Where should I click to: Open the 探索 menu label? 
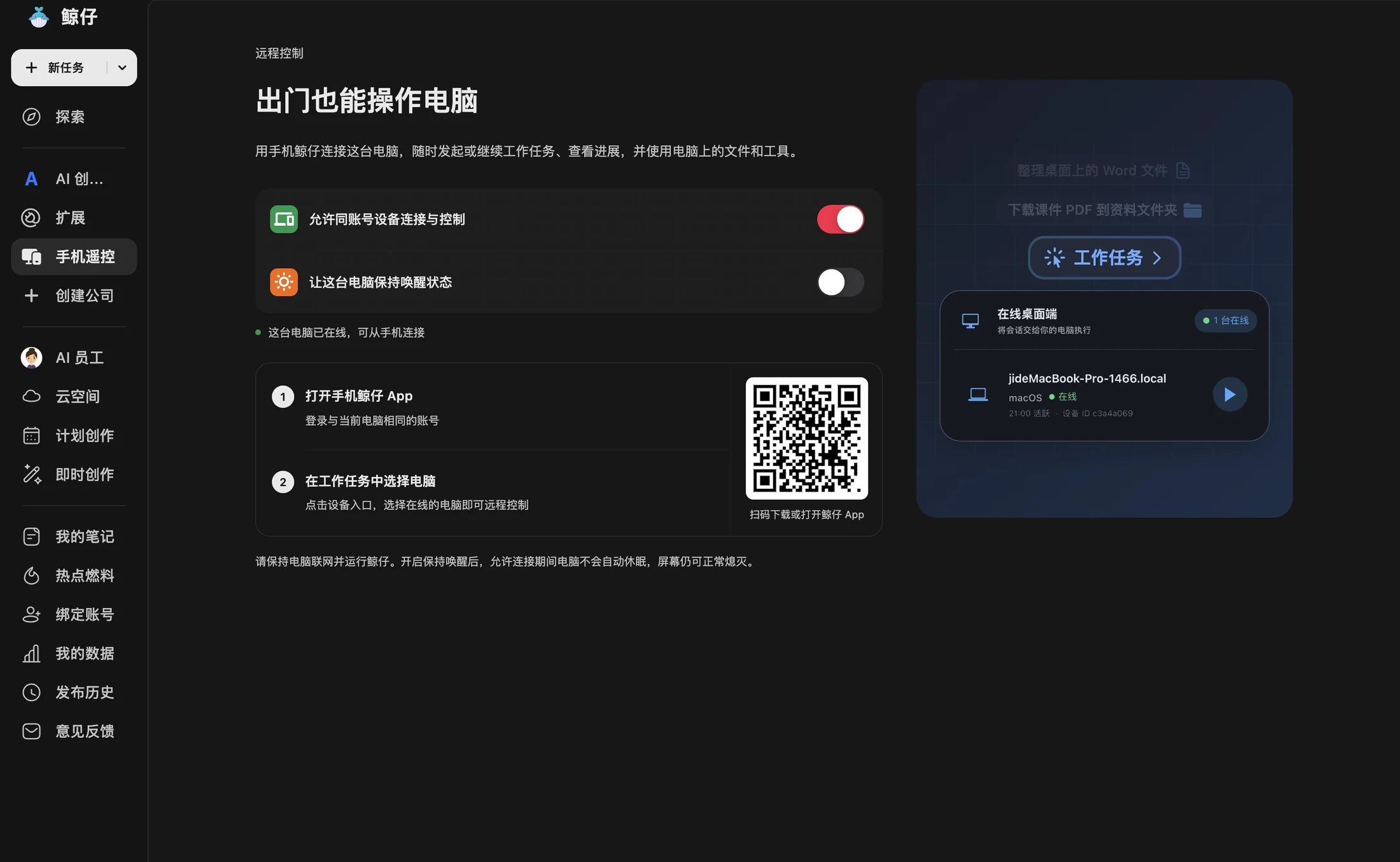(x=70, y=117)
